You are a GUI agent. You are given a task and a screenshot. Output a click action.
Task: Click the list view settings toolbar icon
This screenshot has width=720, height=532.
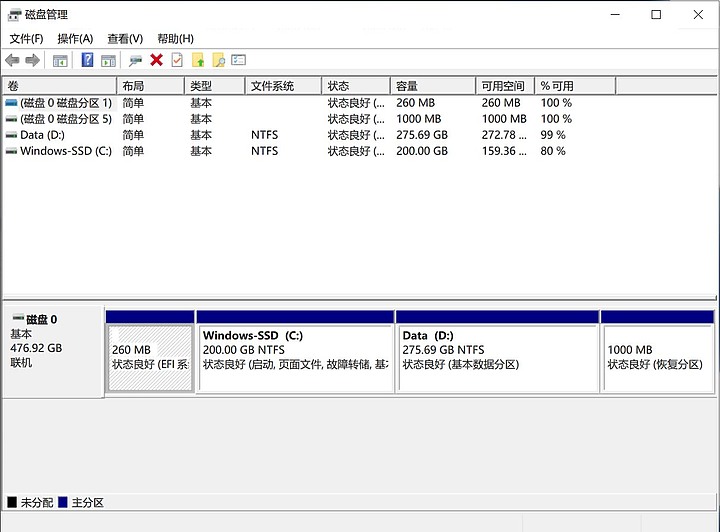tap(238, 60)
